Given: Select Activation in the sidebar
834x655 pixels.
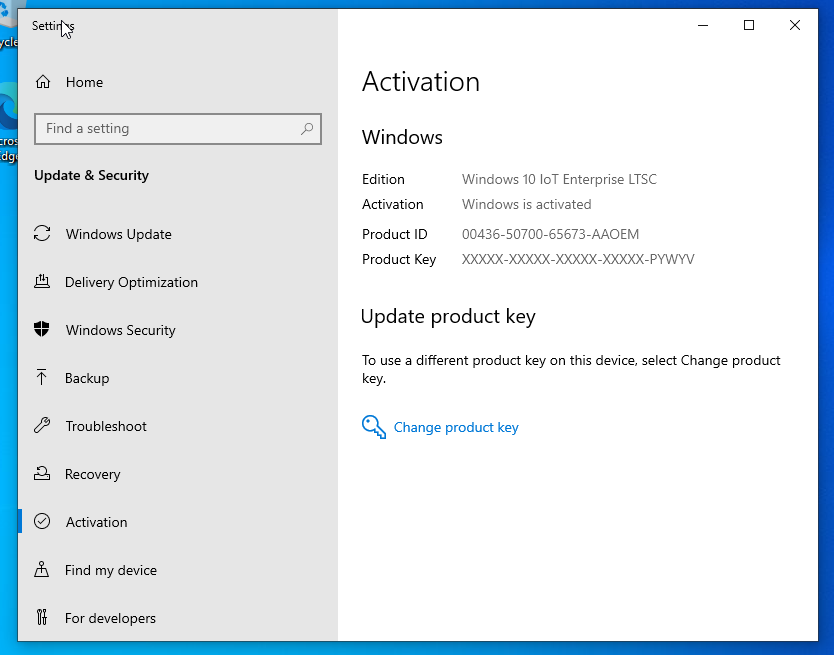Looking at the screenshot, I should click(x=96, y=522).
